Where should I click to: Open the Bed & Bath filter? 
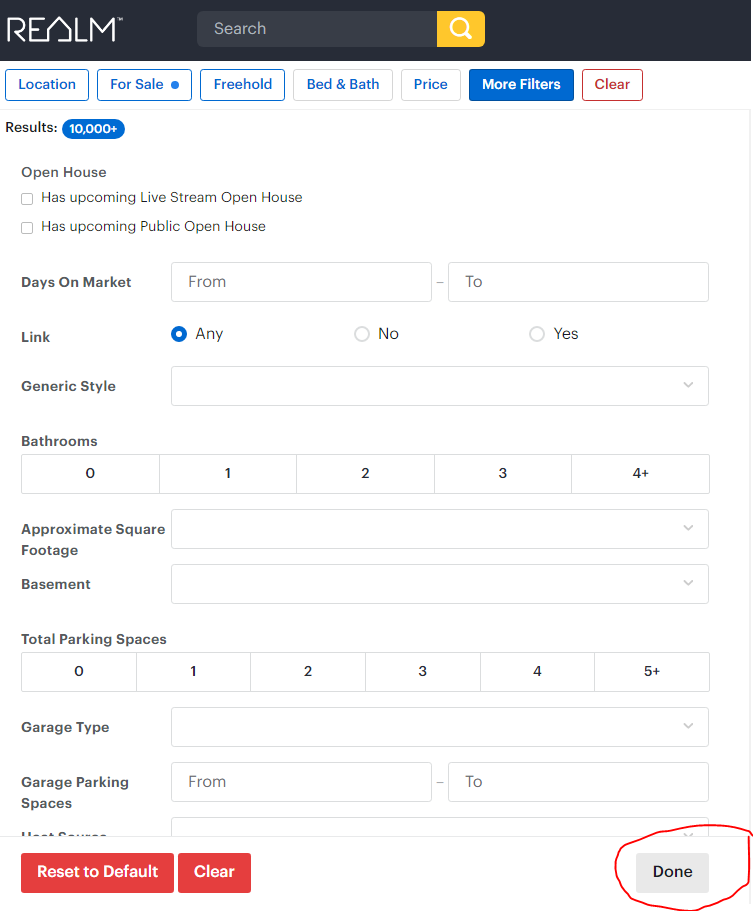coord(343,85)
